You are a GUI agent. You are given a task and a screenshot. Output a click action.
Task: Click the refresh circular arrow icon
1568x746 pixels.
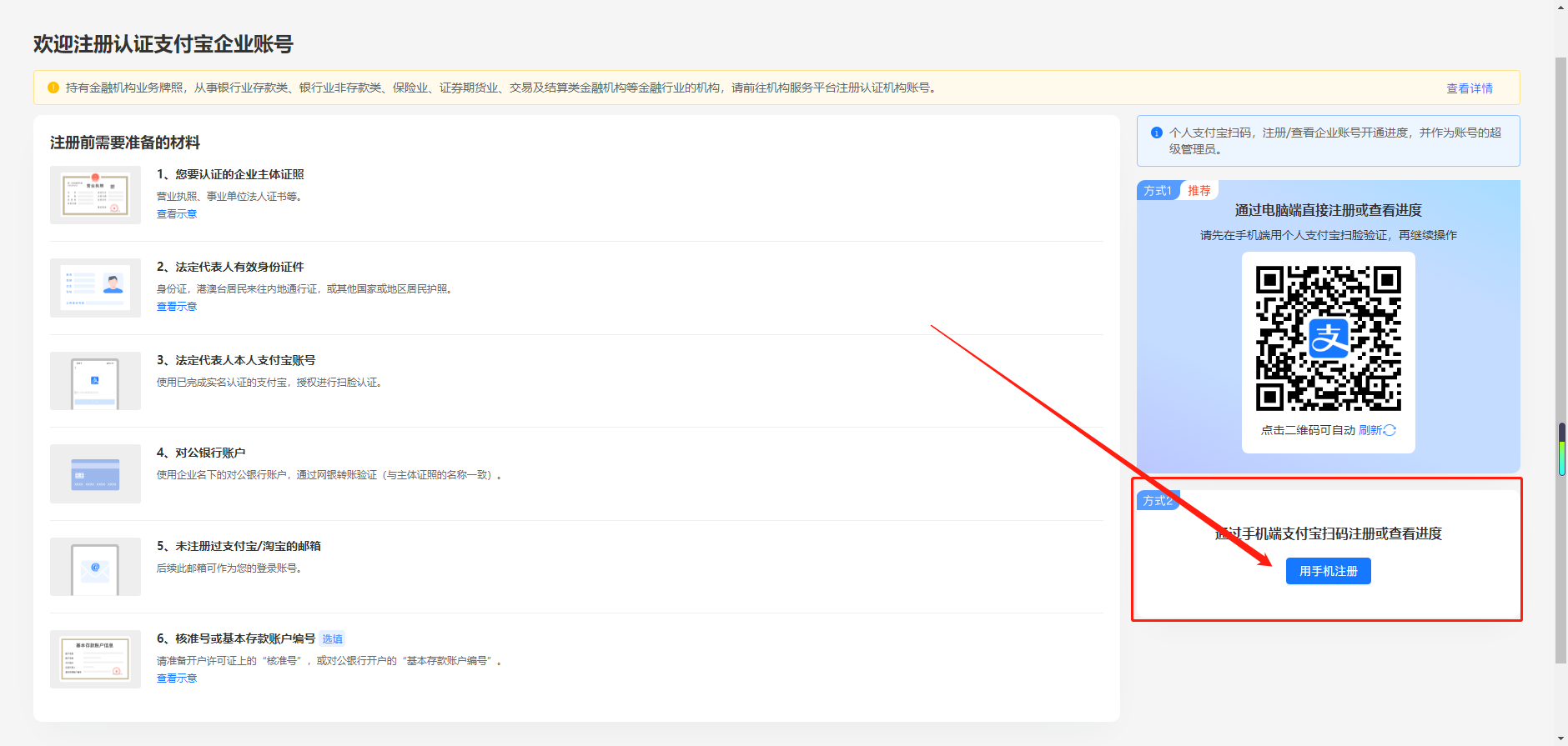click(1390, 430)
